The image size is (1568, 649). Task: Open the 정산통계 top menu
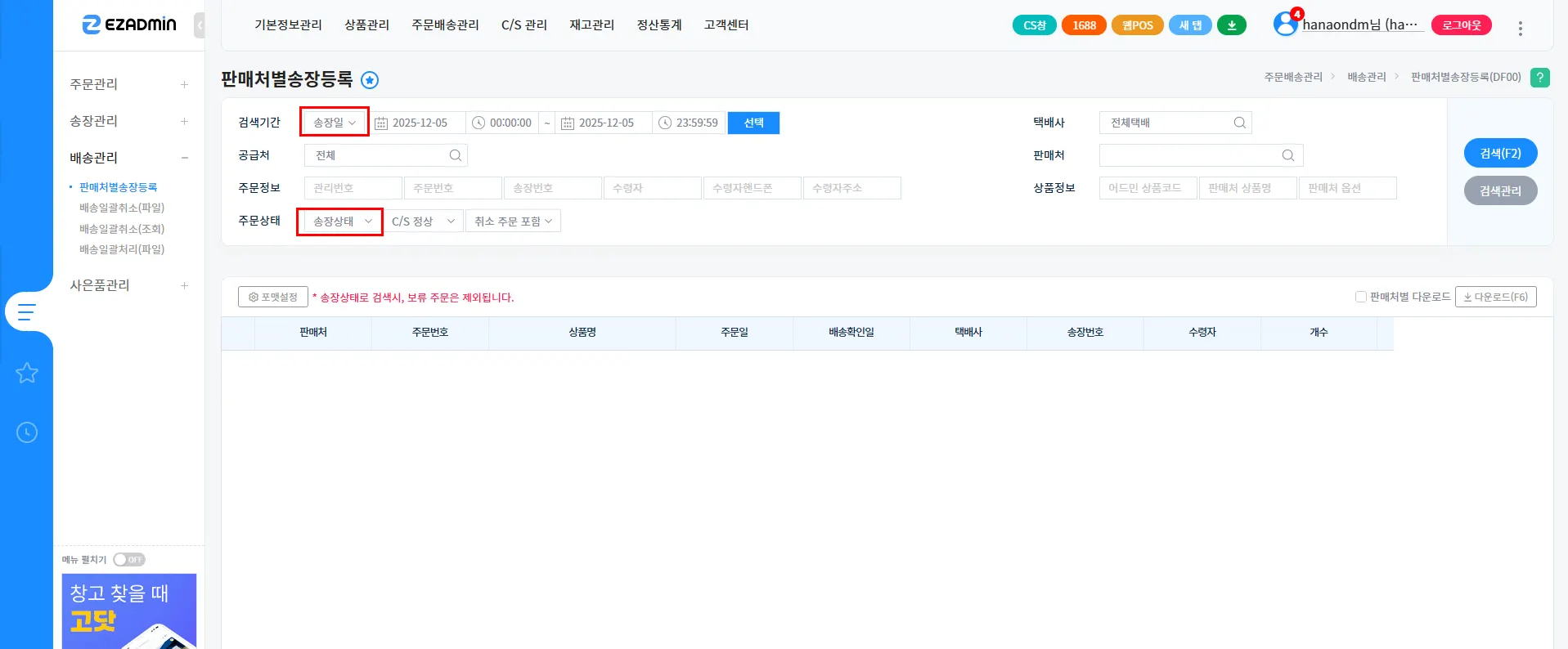[x=659, y=25]
